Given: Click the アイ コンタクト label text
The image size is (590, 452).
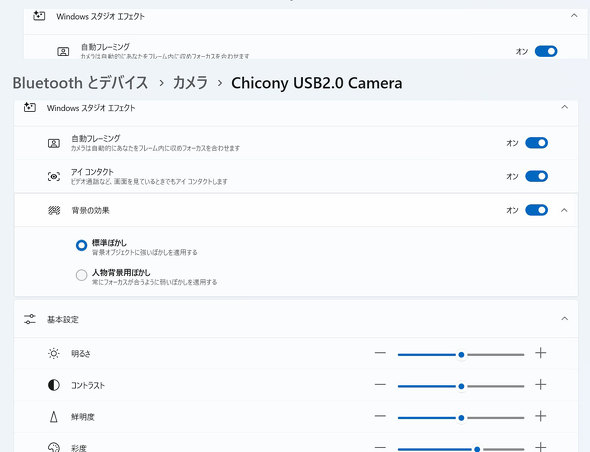Looking at the screenshot, I should 92,172.
